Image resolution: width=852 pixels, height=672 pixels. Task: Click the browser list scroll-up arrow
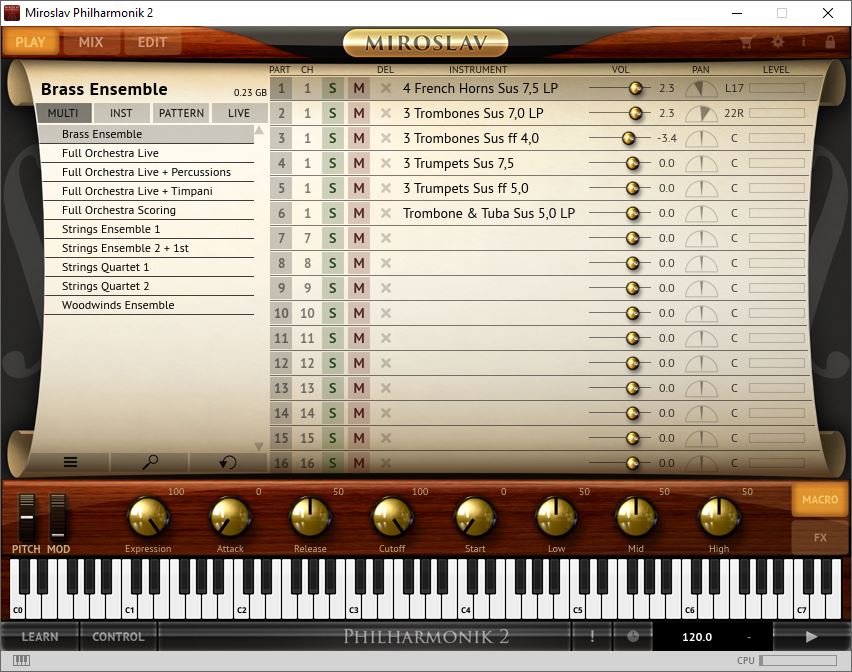coord(259,130)
